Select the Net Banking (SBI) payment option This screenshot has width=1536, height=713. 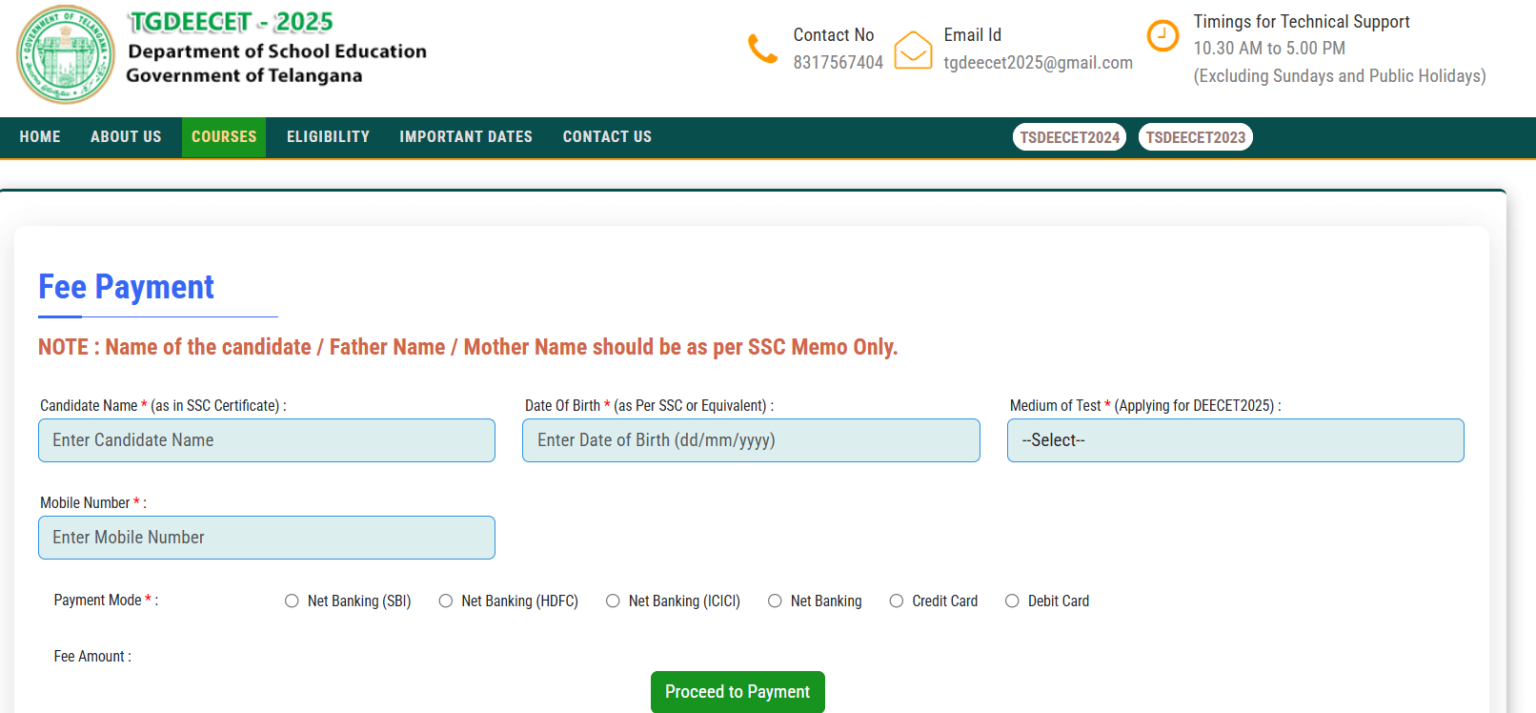[x=291, y=600]
